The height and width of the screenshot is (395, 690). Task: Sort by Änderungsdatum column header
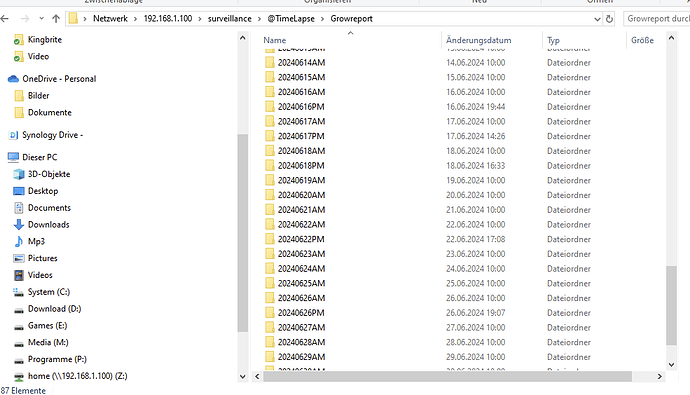(x=479, y=40)
